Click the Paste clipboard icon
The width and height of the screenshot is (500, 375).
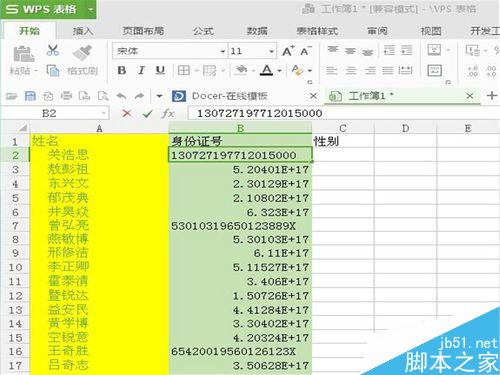click(x=24, y=53)
